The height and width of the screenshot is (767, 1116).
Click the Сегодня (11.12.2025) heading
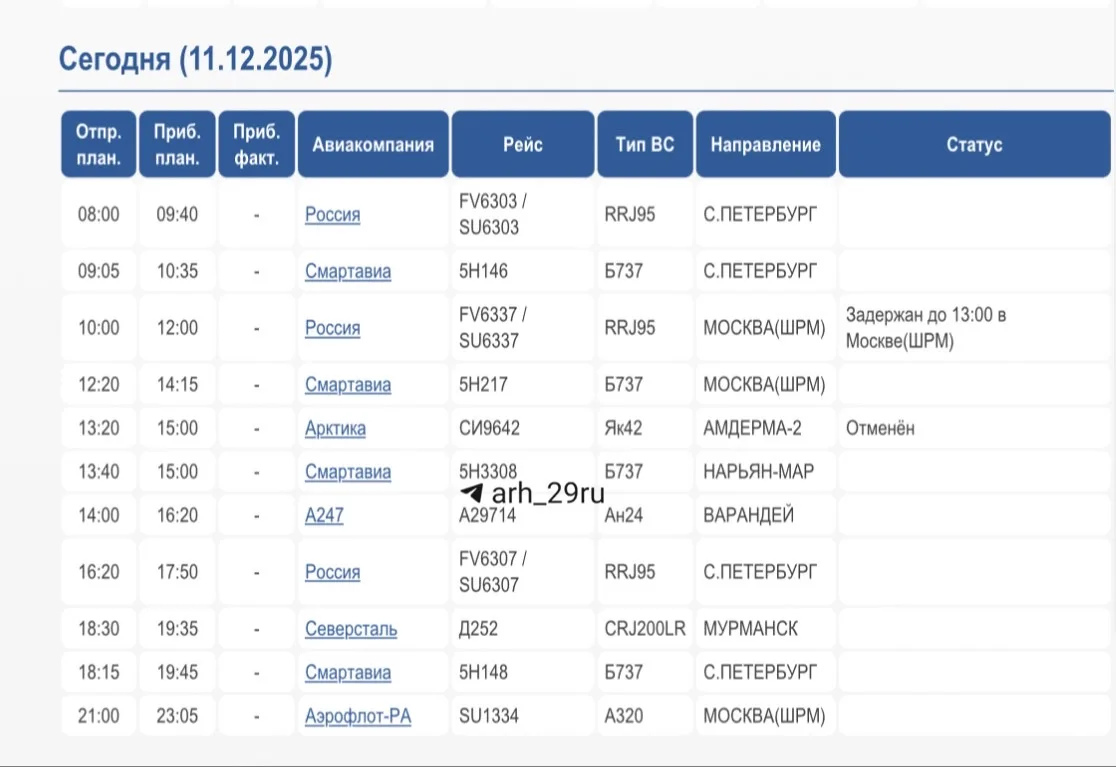pyautogui.click(x=195, y=59)
